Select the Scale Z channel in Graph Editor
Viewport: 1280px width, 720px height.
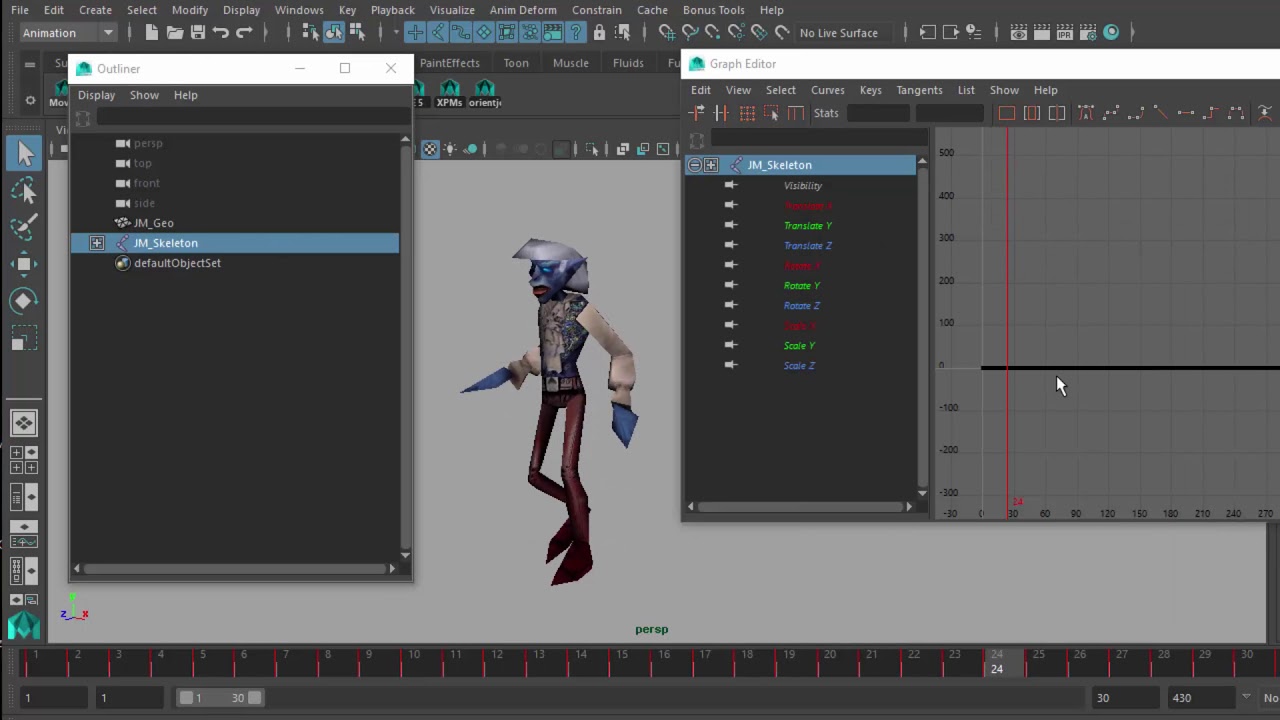coord(799,366)
